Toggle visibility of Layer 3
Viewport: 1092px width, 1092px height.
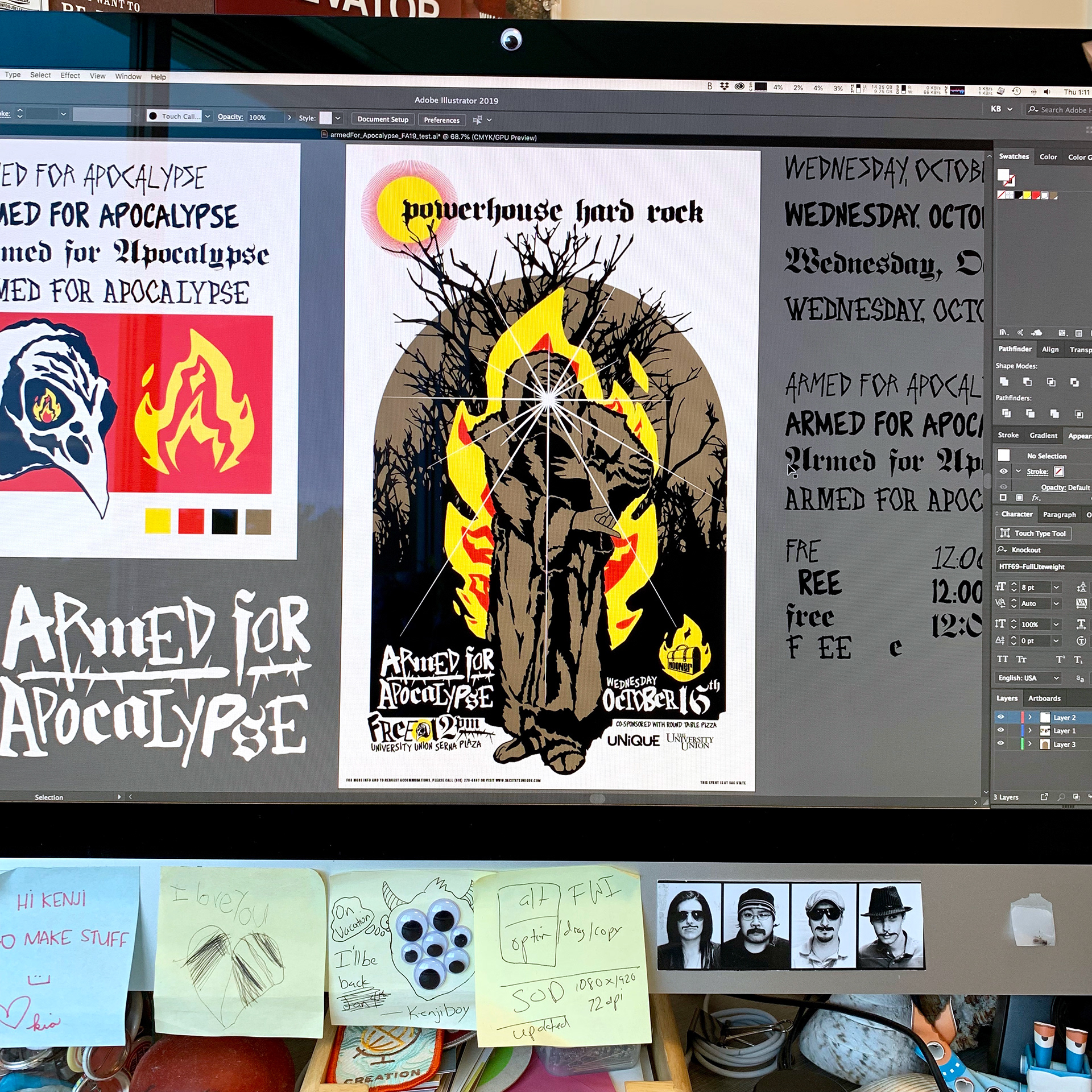(1001, 744)
